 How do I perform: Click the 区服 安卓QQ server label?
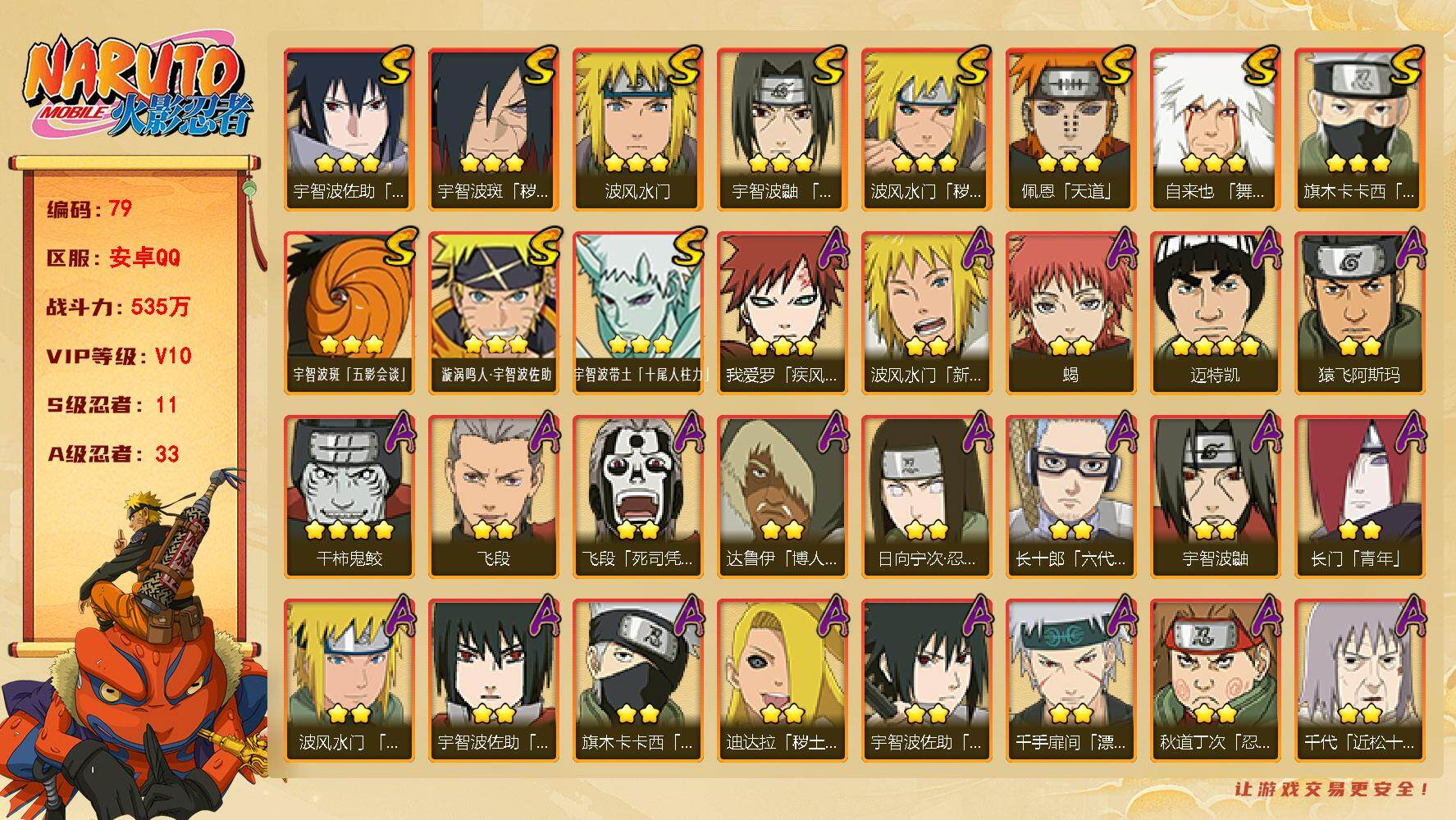coord(112,257)
